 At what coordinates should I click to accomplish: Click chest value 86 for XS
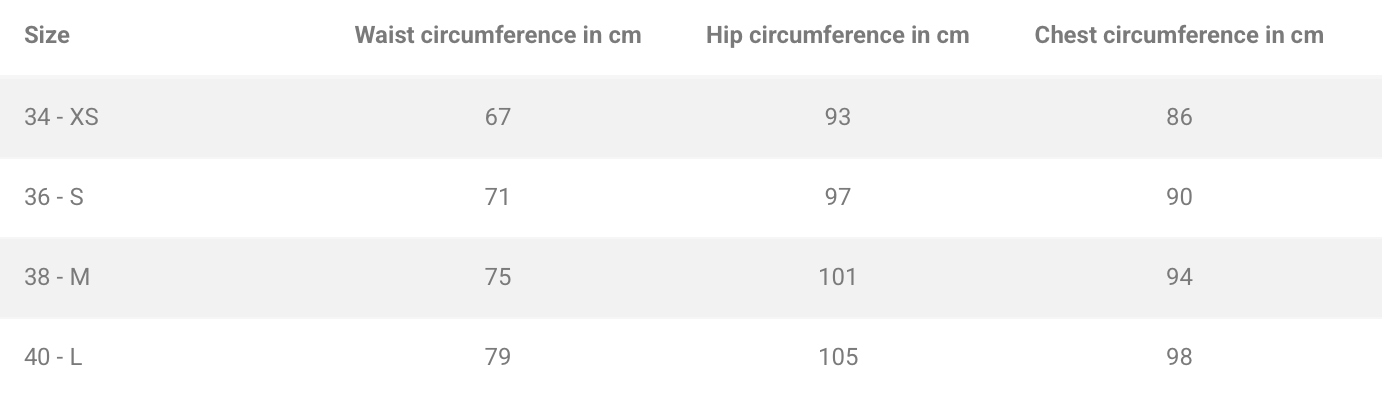pyautogui.click(x=1179, y=117)
